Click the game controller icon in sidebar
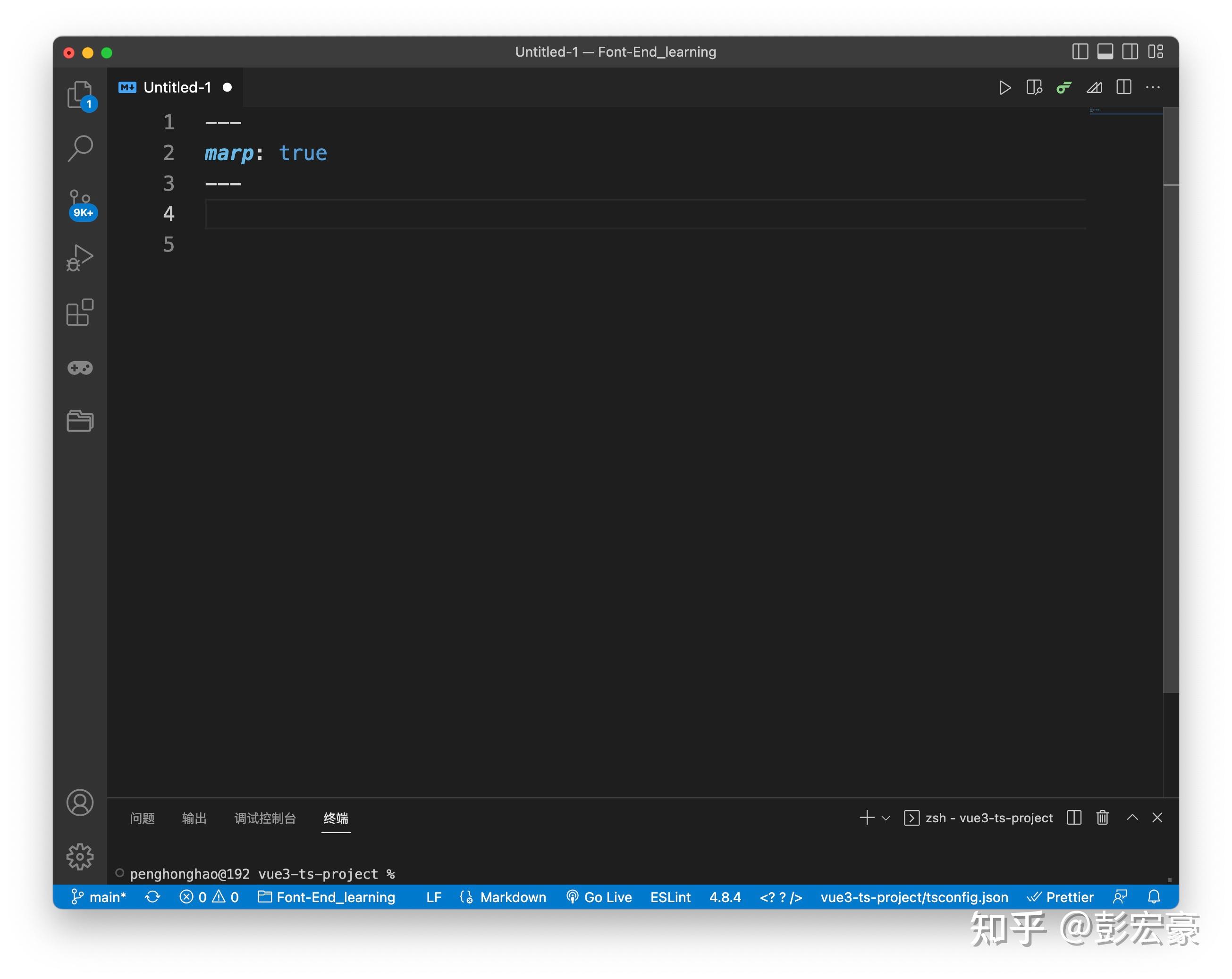 (80, 368)
